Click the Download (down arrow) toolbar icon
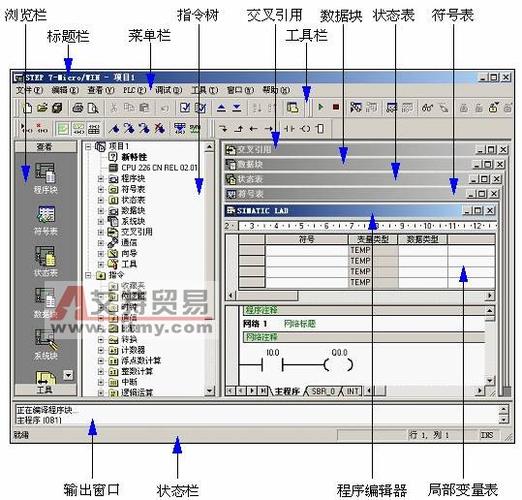This screenshot has height=500, width=522. pyautogui.click(x=237, y=108)
